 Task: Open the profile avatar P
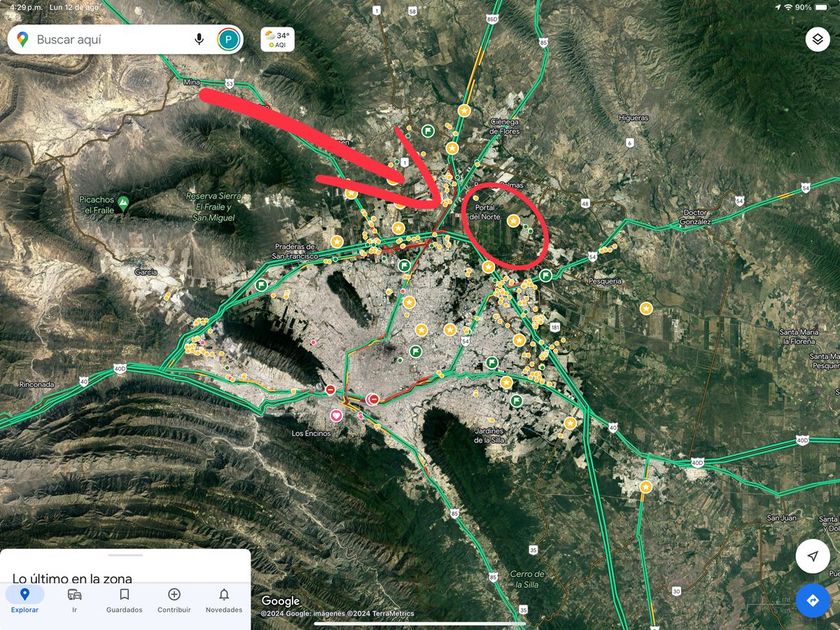(x=229, y=40)
